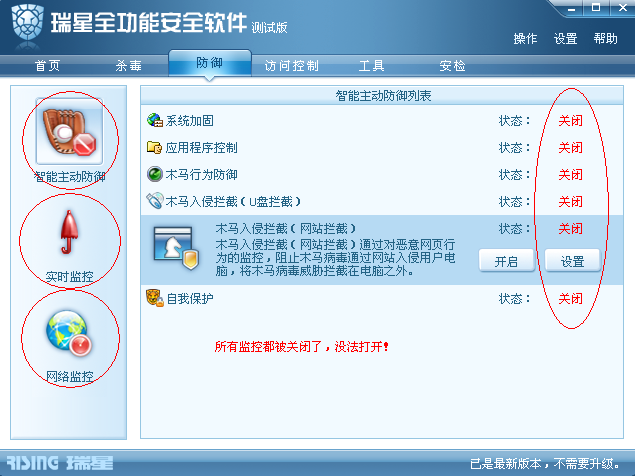This screenshot has width=635, height=476.
Task: Select the 木马入侵拦截(U盘拦截) row label
Action: 233,201
